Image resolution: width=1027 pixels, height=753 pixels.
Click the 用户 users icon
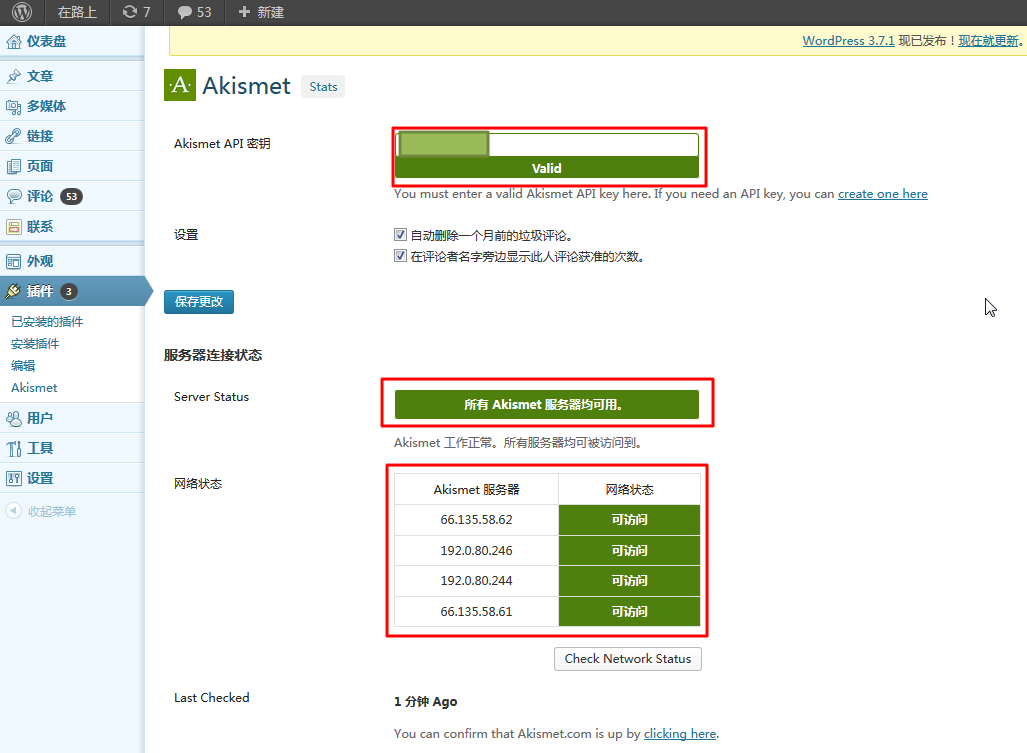pyautogui.click(x=14, y=418)
